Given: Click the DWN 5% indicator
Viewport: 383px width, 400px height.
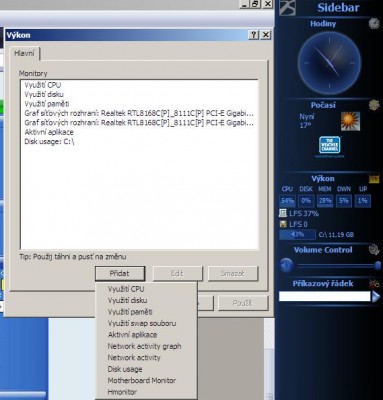Looking at the screenshot, I should click(344, 201).
